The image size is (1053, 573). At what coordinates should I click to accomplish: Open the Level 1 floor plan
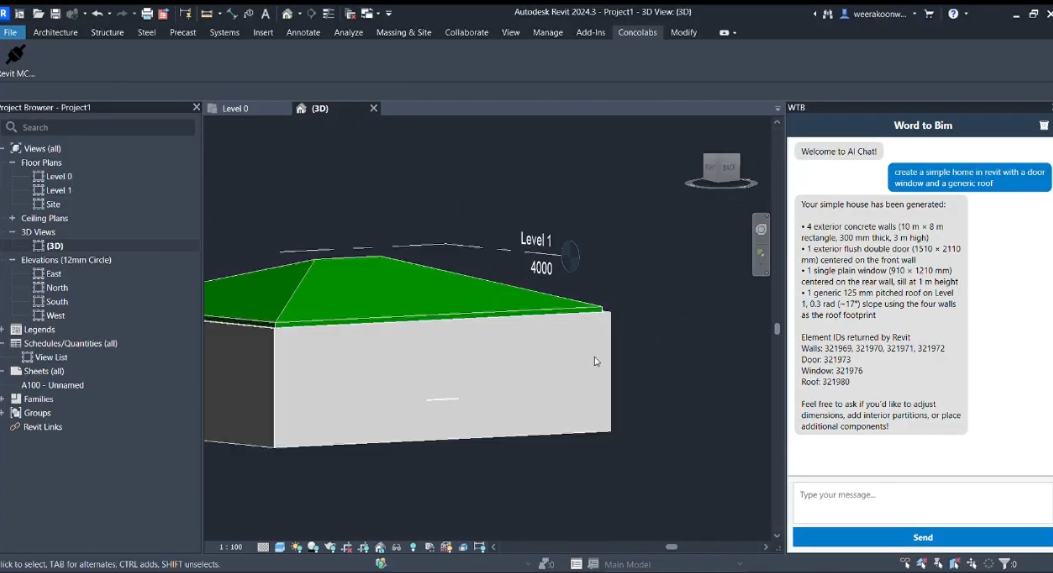(x=58, y=190)
